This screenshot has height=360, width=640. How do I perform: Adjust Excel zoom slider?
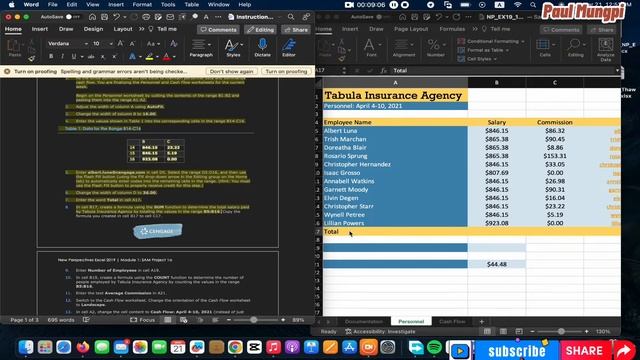click(561, 331)
